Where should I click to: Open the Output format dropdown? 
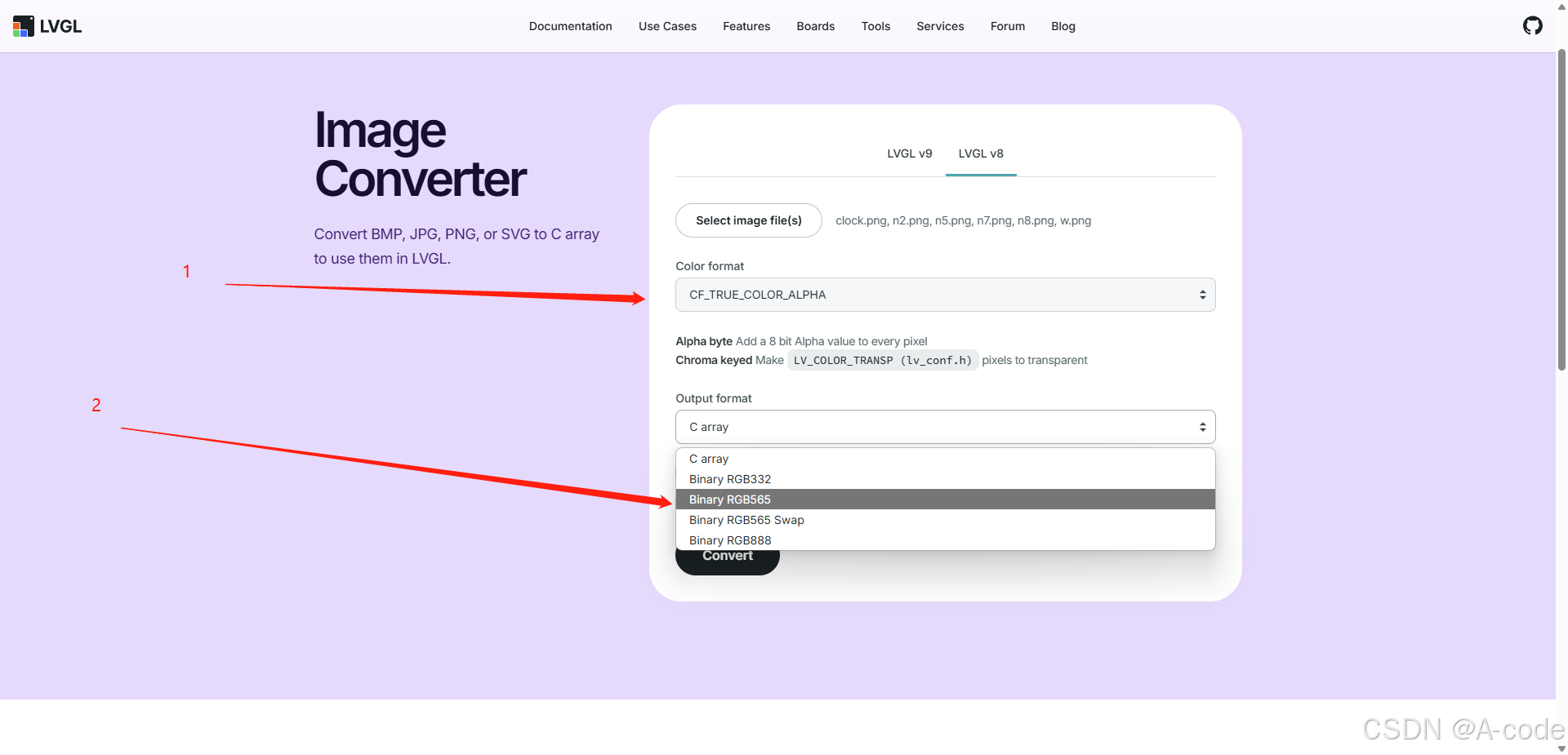(x=945, y=427)
